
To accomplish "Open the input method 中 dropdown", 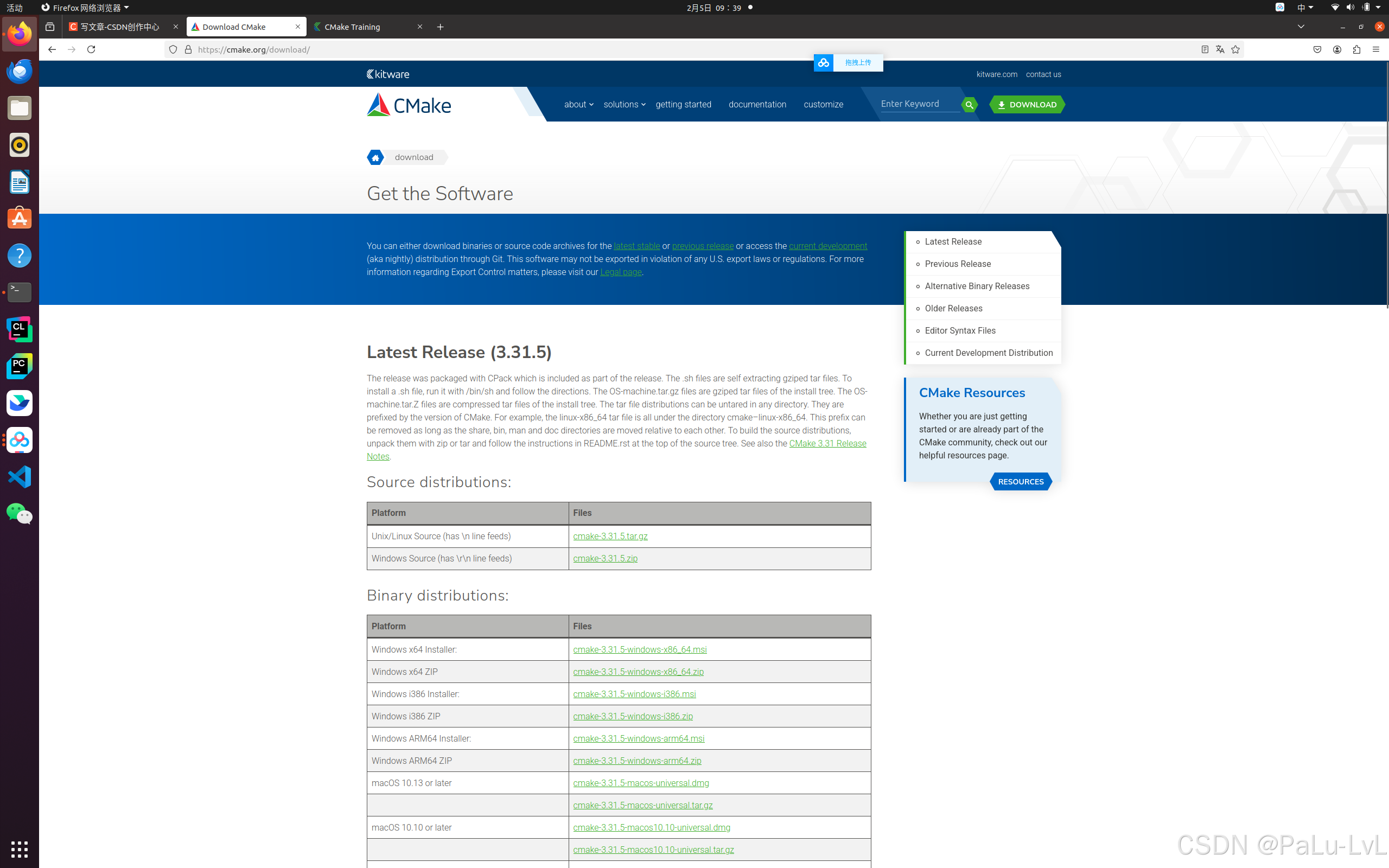I will tap(1304, 8).
